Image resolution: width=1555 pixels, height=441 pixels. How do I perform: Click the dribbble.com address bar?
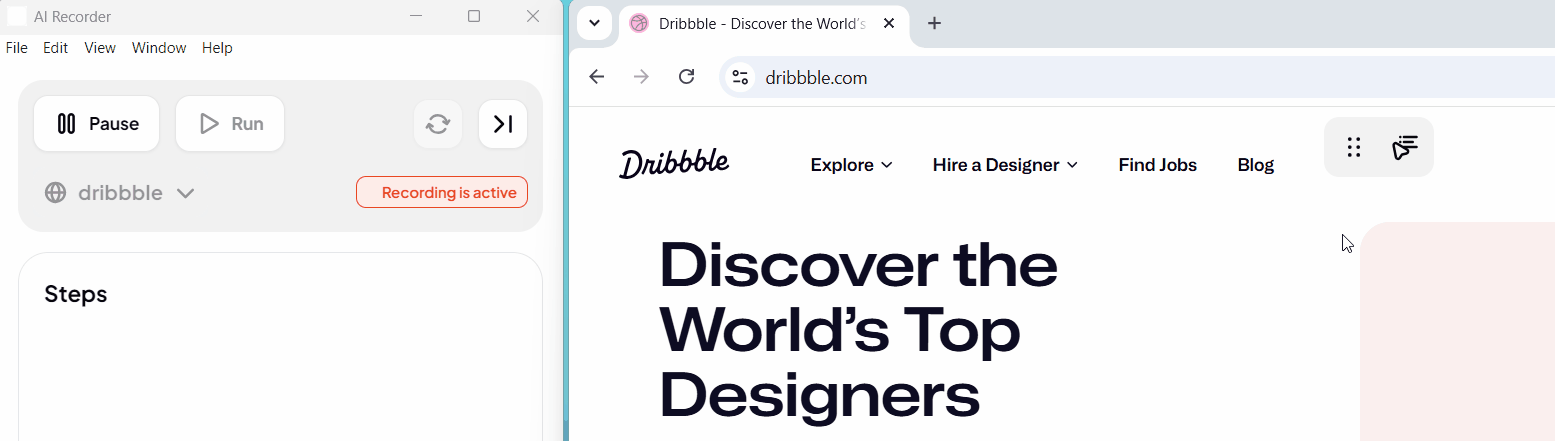pos(1000,77)
